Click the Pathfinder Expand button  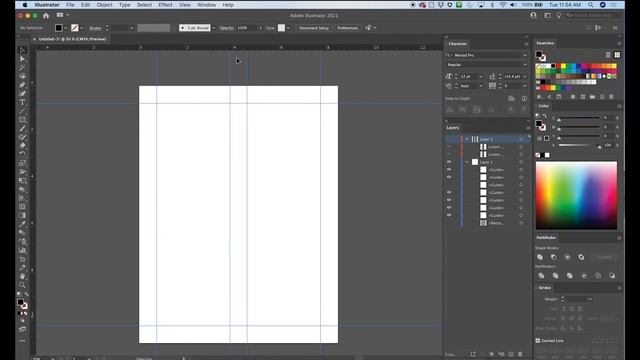click(x=604, y=257)
